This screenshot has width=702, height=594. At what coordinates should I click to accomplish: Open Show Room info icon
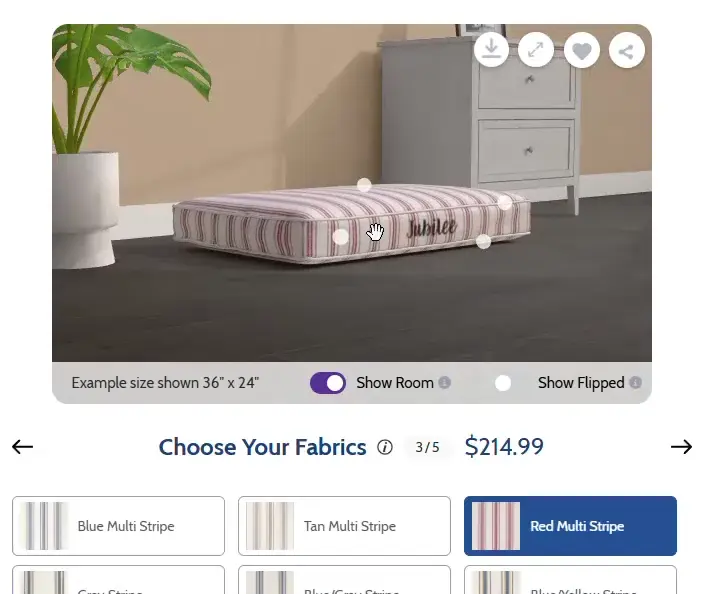[x=445, y=383]
